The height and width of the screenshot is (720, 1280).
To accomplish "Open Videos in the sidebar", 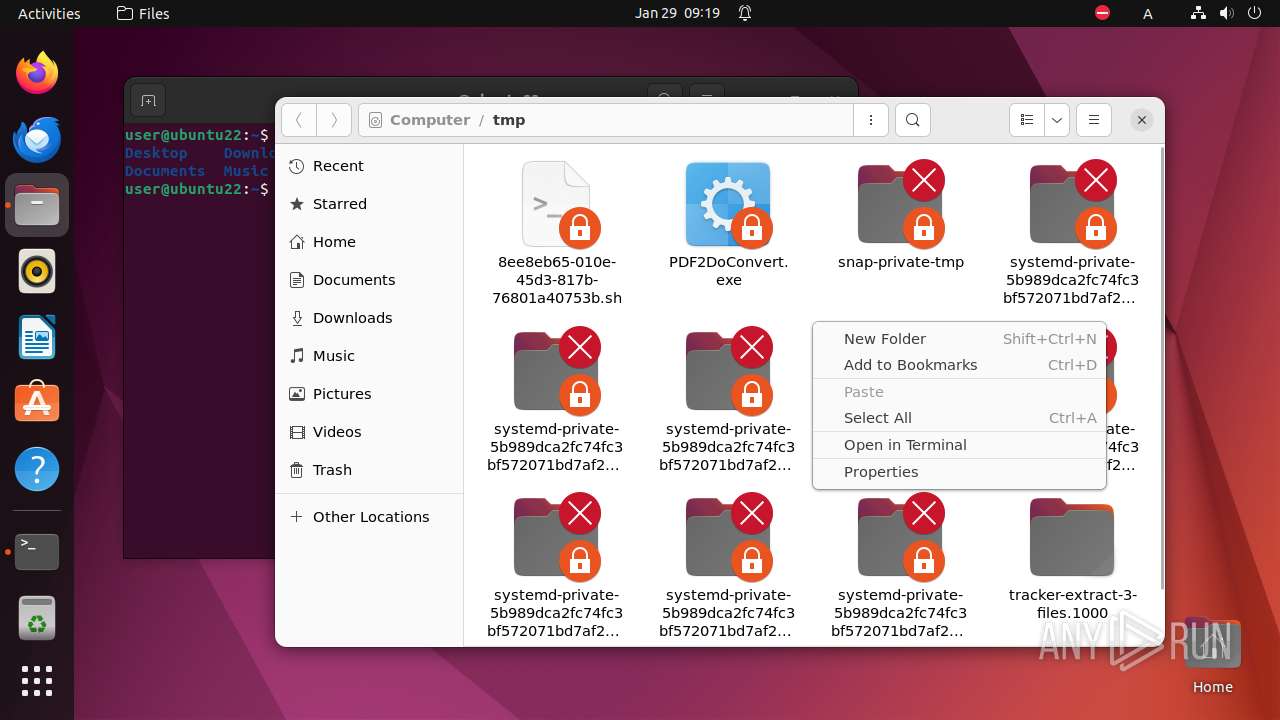I will tap(369, 432).
